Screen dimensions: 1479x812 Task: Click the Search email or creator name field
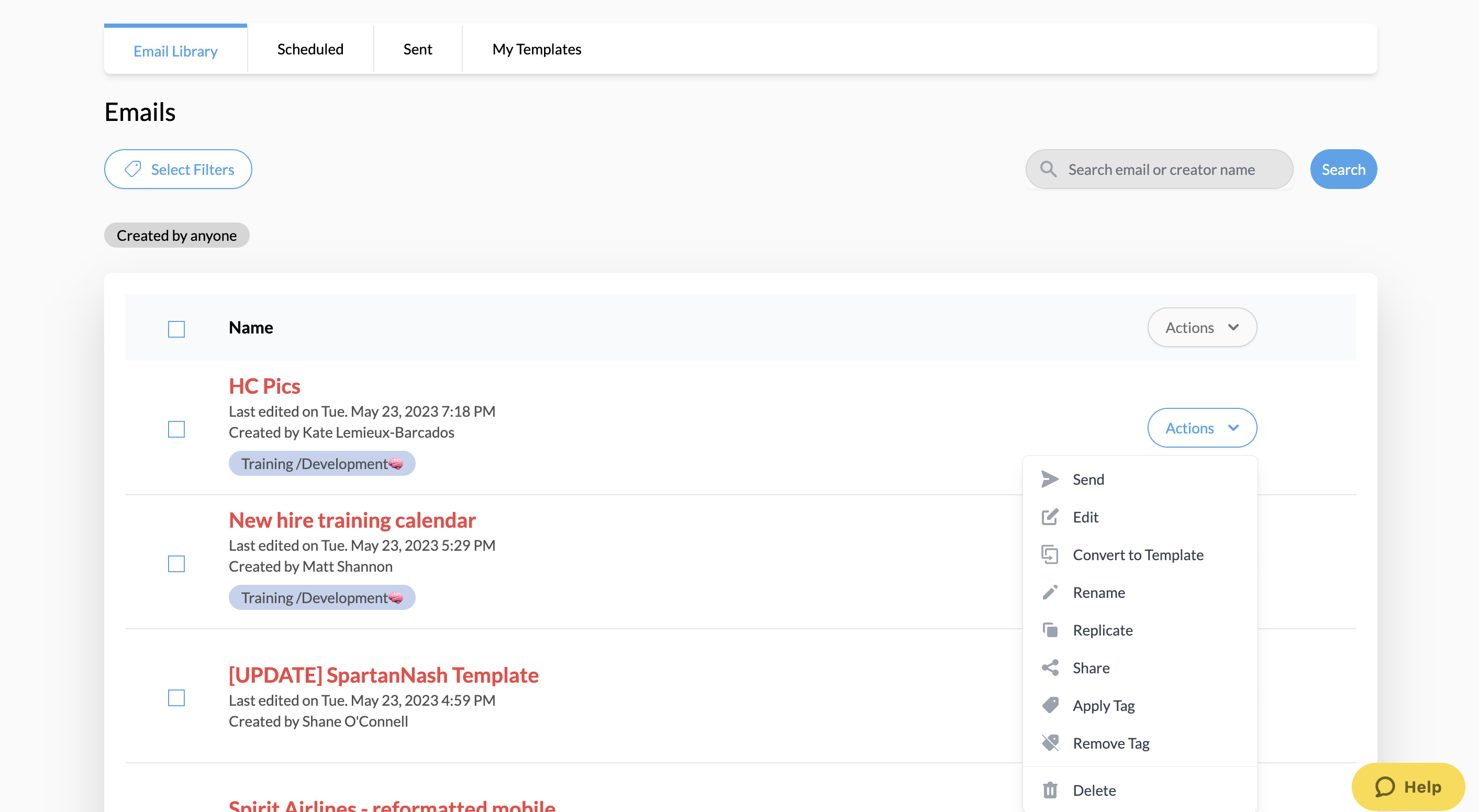pyautogui.click(x=1159, y=170)
